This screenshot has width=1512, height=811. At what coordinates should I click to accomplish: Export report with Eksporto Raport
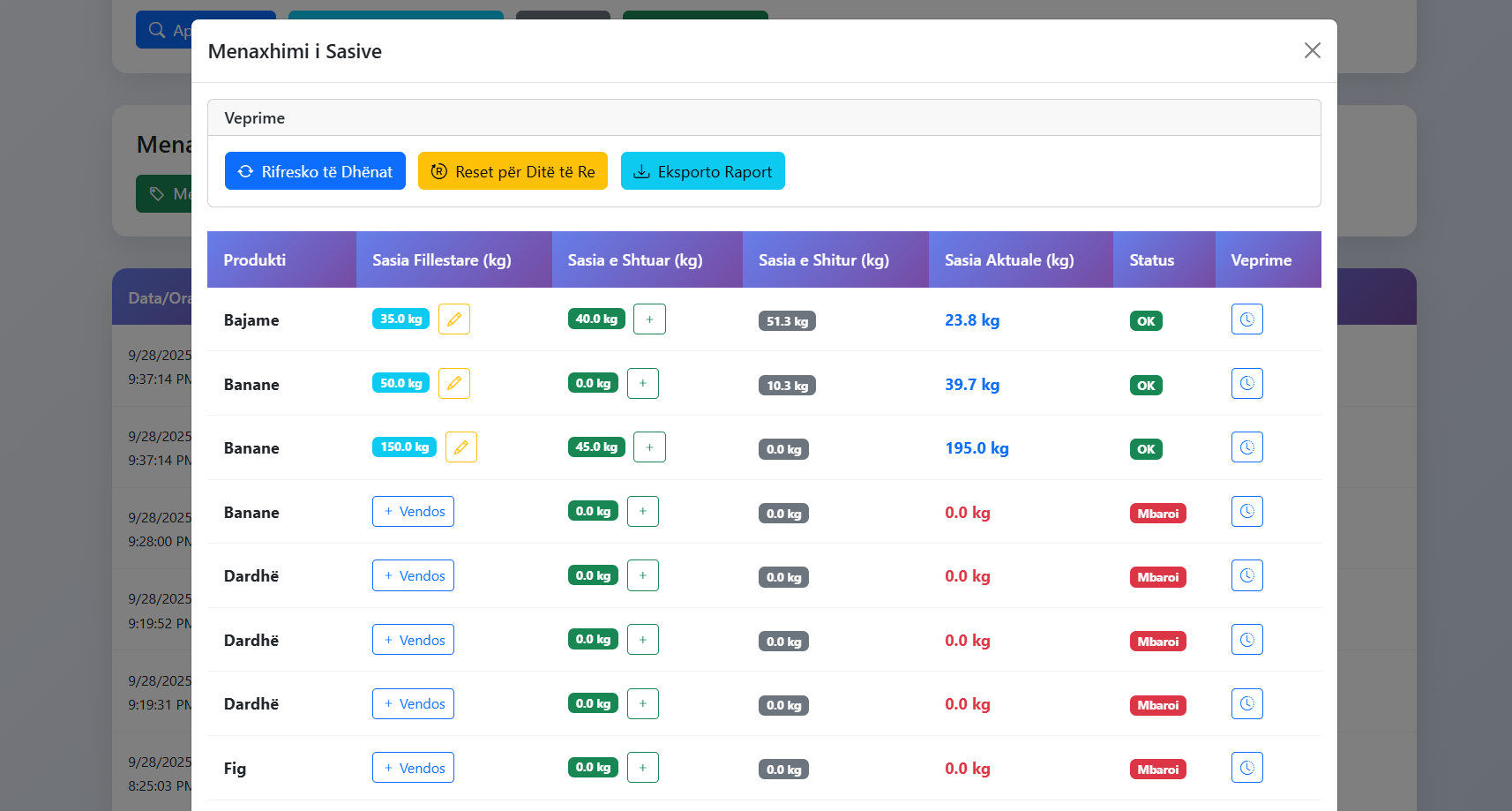click(x=702, y=170)
